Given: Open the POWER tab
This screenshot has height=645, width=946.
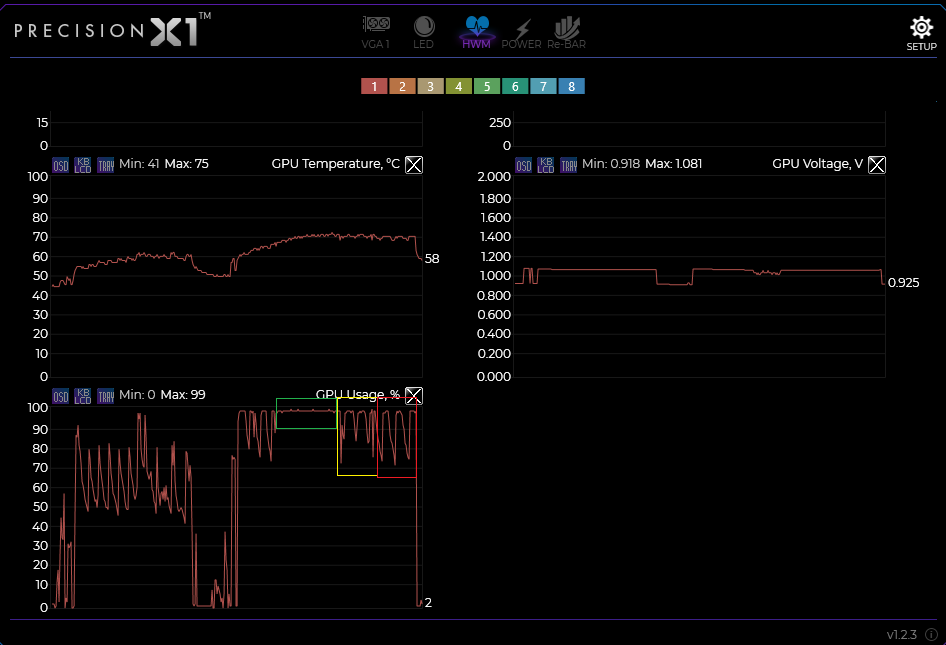Looking at the screenshot, I should pos(521,33).
